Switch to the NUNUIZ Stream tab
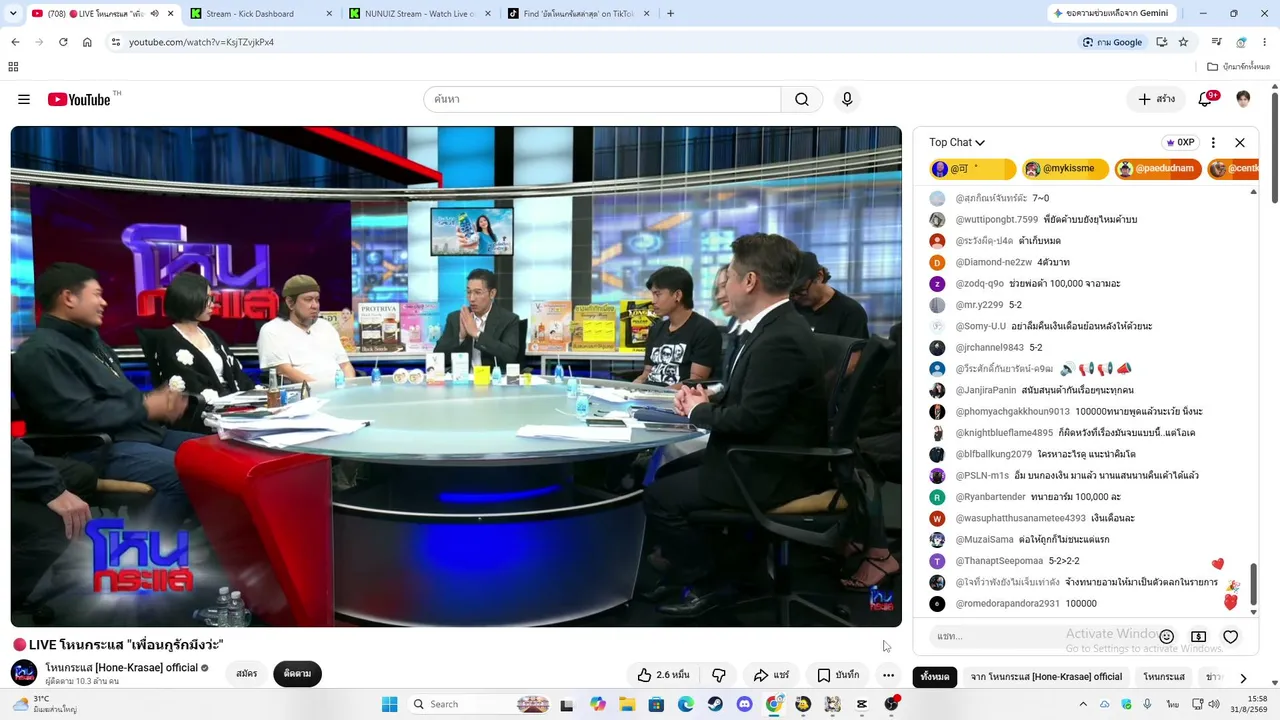1280x720 pixels. (420, 14)
